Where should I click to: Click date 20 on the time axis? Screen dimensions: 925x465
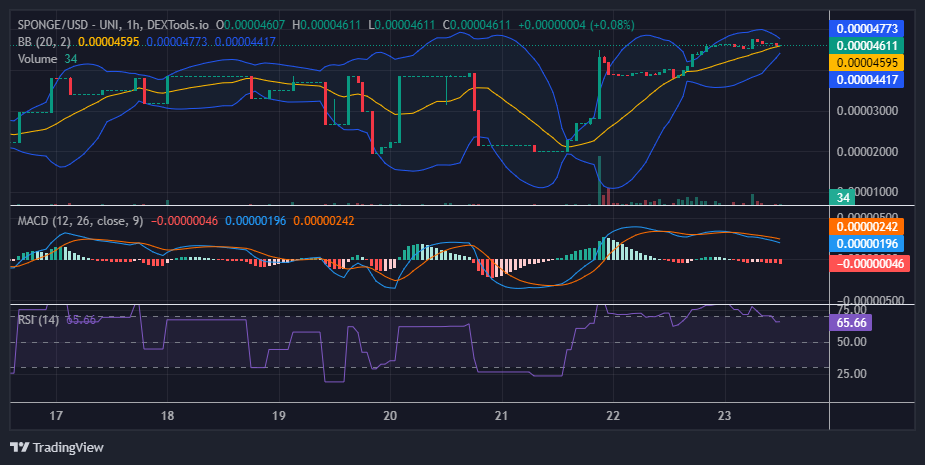point(390,415)
